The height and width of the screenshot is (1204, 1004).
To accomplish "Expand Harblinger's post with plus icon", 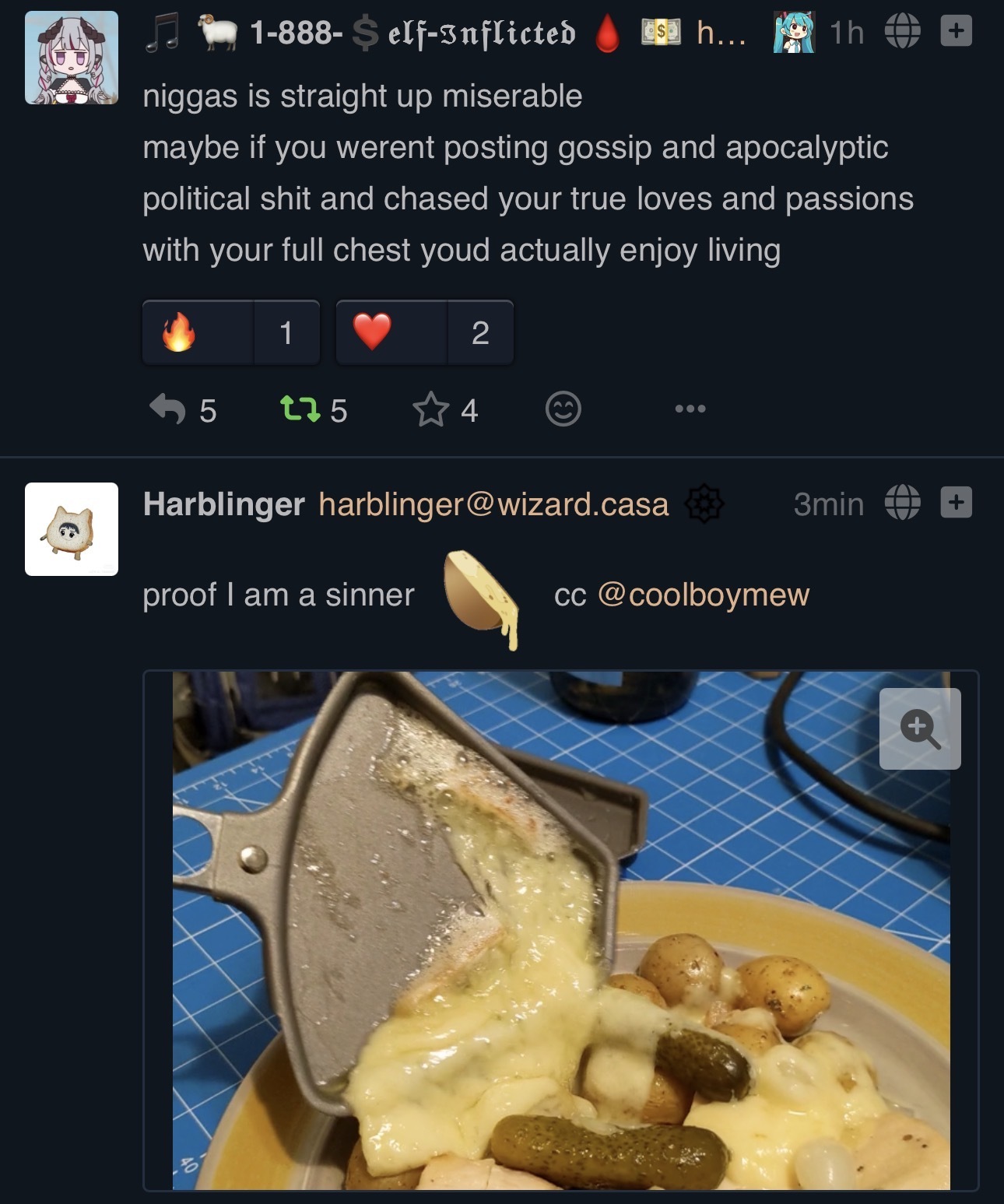I will pyautogui.click(x=956, y=503).
